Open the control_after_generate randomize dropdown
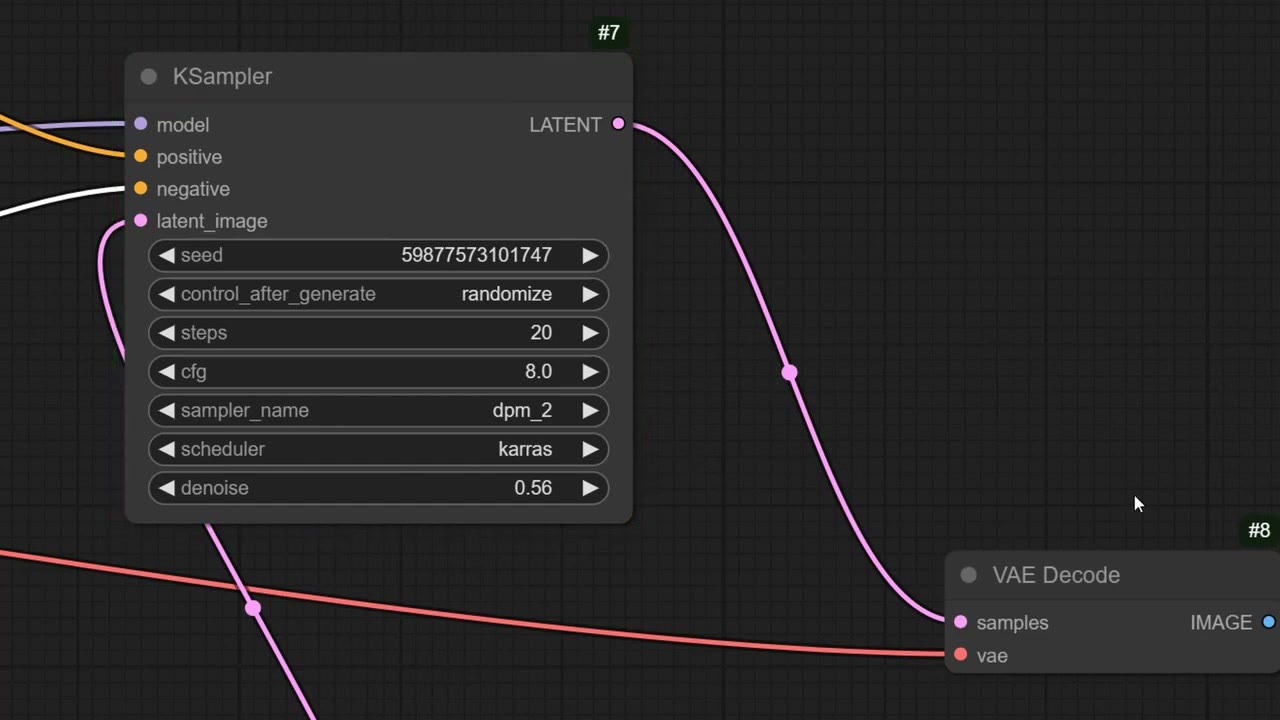Screen dimensions: 1280x720 click(378, 294)
